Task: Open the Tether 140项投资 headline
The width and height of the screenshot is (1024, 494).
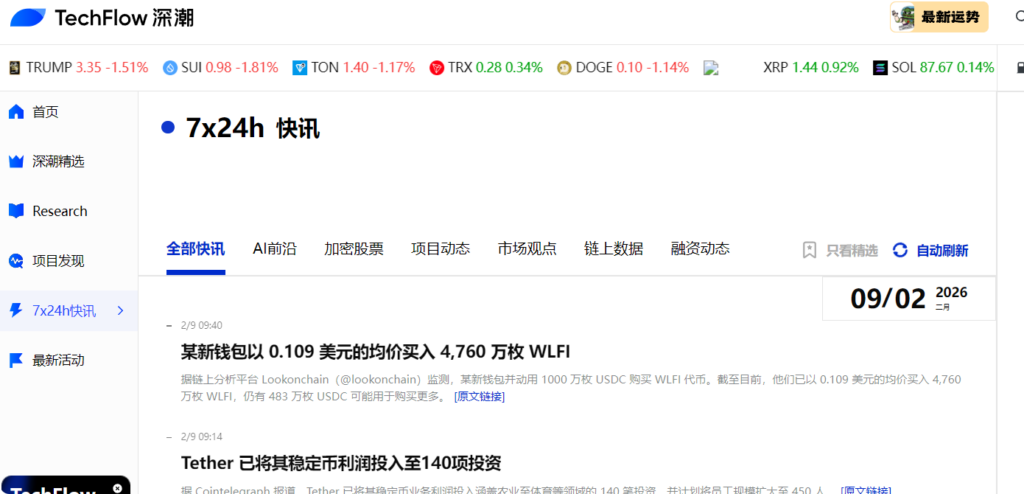Action: pyautogui.click(x=340, y=463)
